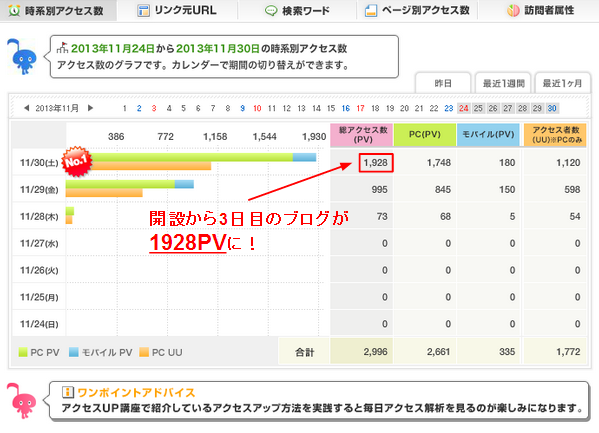Go to previous month arrow

coord(26,108)
